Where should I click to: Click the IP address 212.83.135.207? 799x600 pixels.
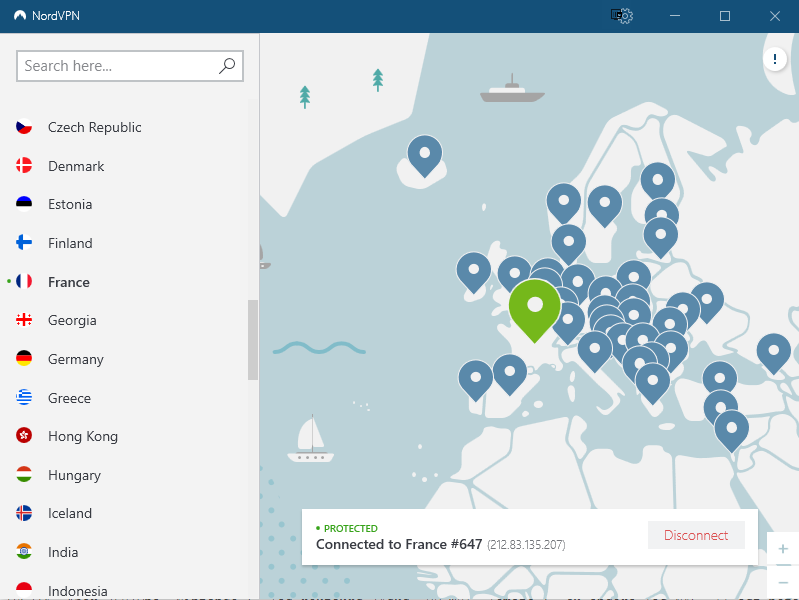(x=526, y=545)
